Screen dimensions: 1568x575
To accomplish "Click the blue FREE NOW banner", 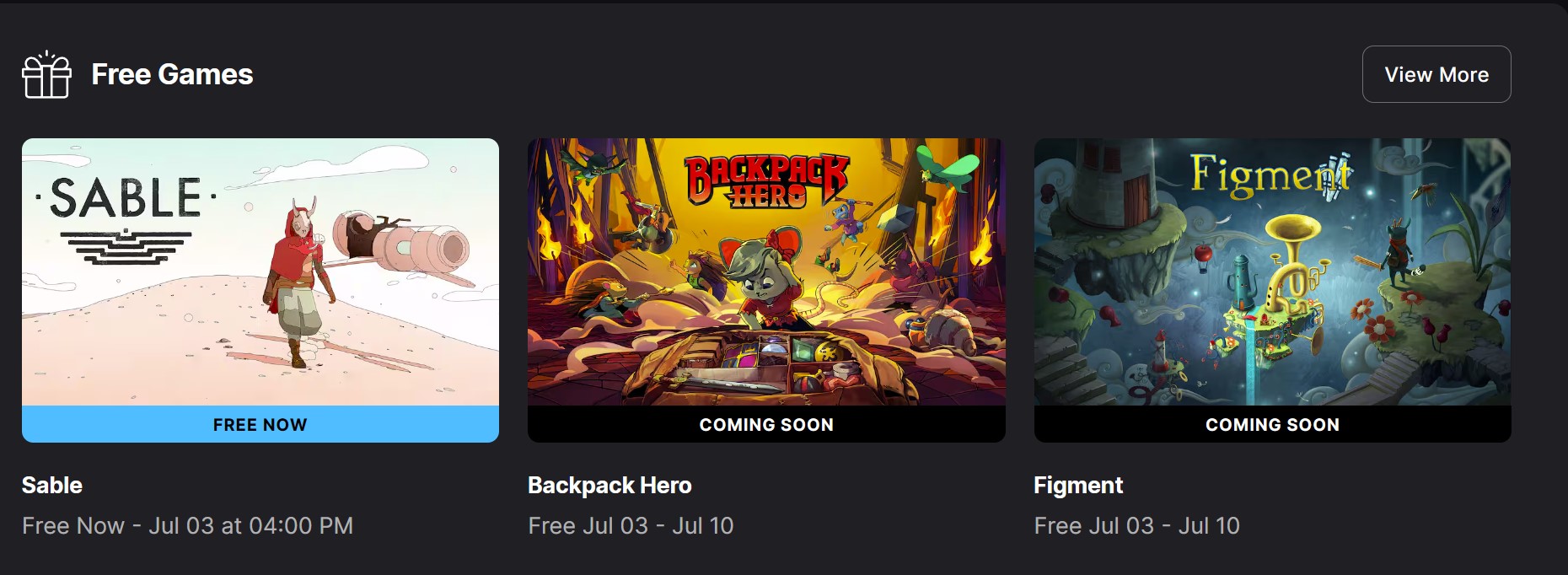I will click(260, 424).
